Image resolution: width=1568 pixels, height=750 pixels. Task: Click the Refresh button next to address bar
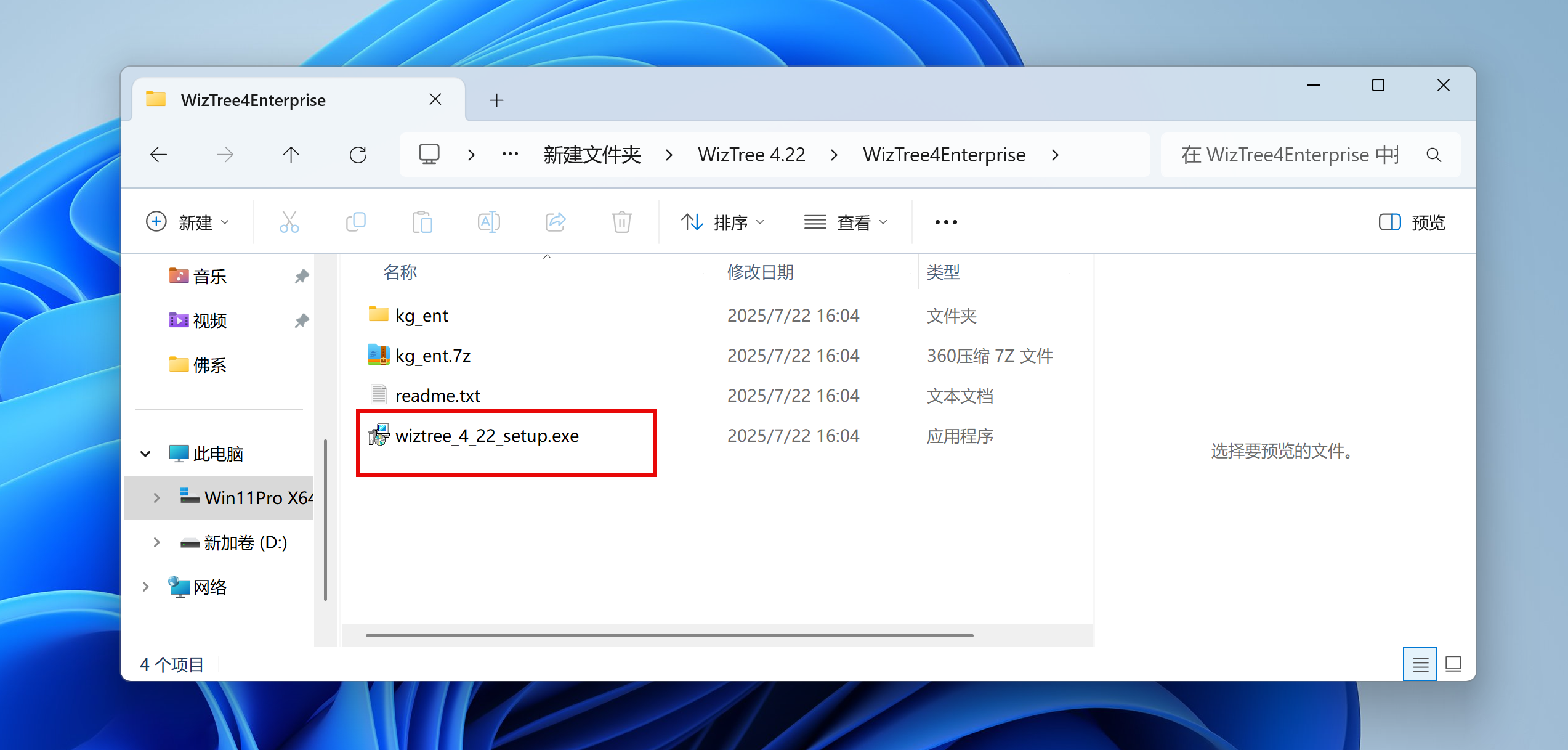[358, 155]
